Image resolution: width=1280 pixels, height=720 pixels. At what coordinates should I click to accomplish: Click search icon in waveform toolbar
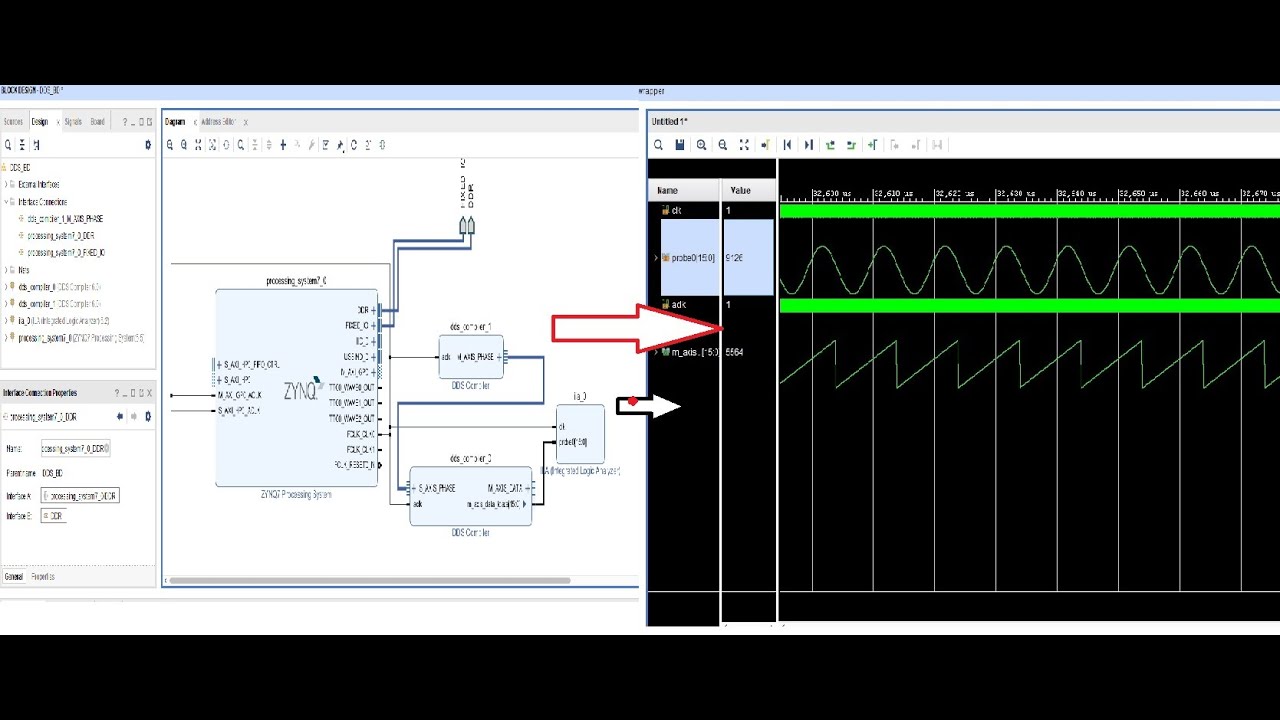[x=658, y=145]
